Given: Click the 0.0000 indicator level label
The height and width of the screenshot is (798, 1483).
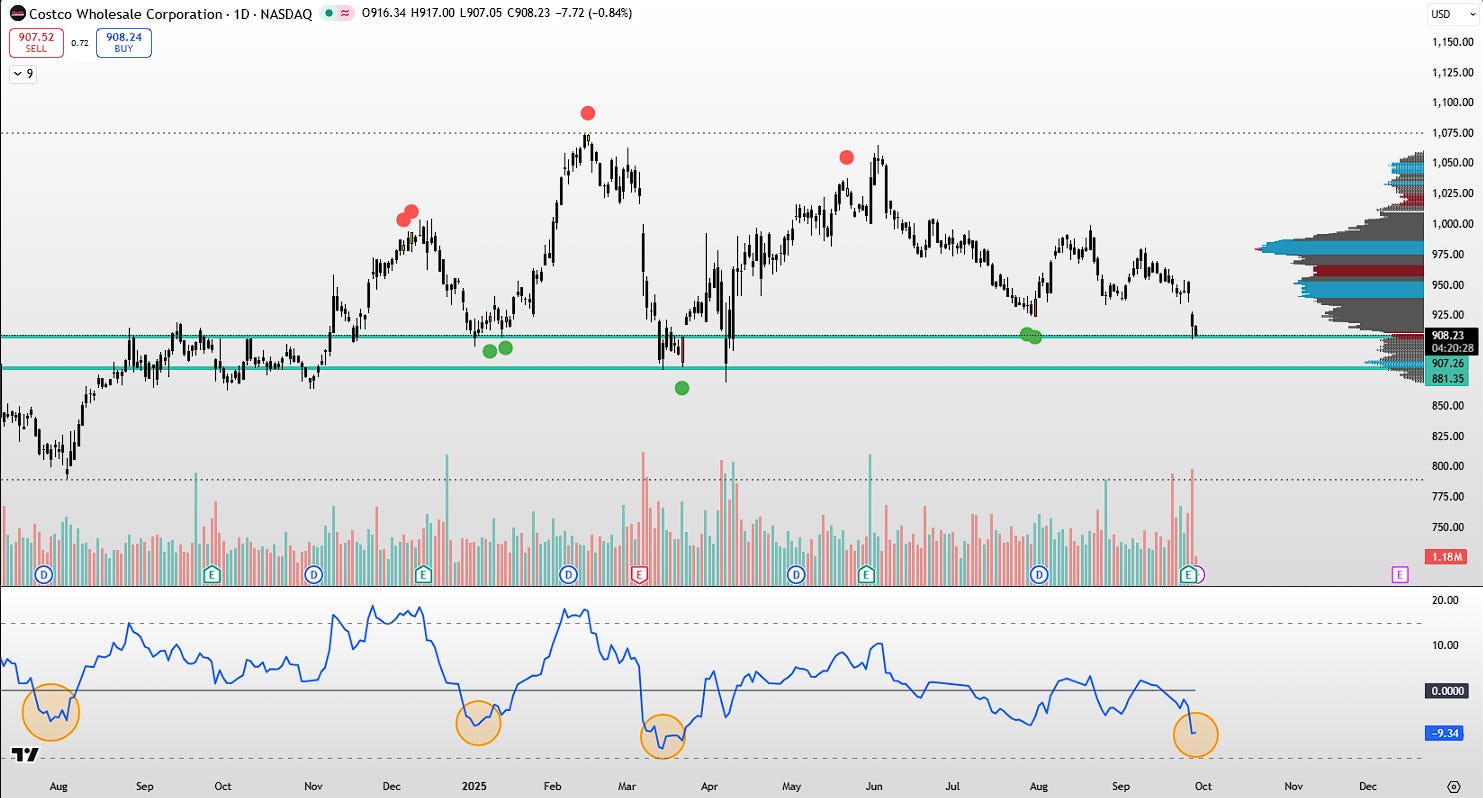Looking at the screenshot, I should pyautogui.click(x=1447, y=690).
